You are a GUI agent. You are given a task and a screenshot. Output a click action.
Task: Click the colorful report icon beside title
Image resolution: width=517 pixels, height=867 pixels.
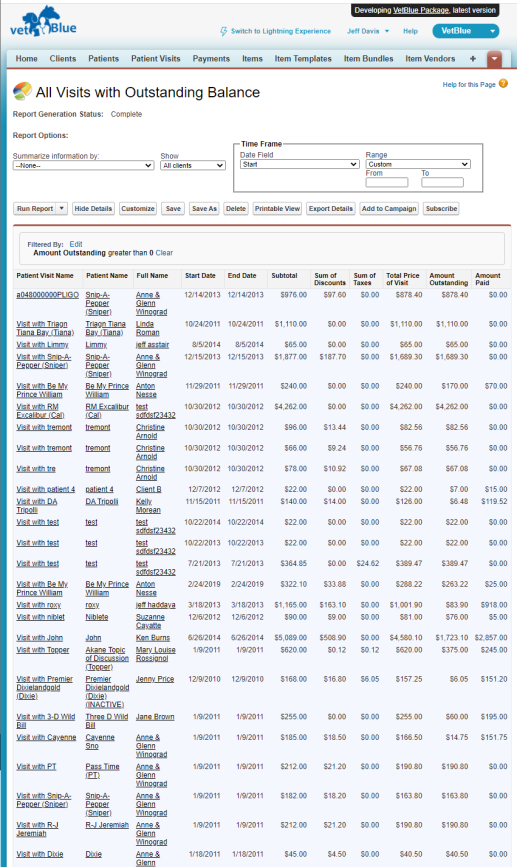click(x=22, y=91)
